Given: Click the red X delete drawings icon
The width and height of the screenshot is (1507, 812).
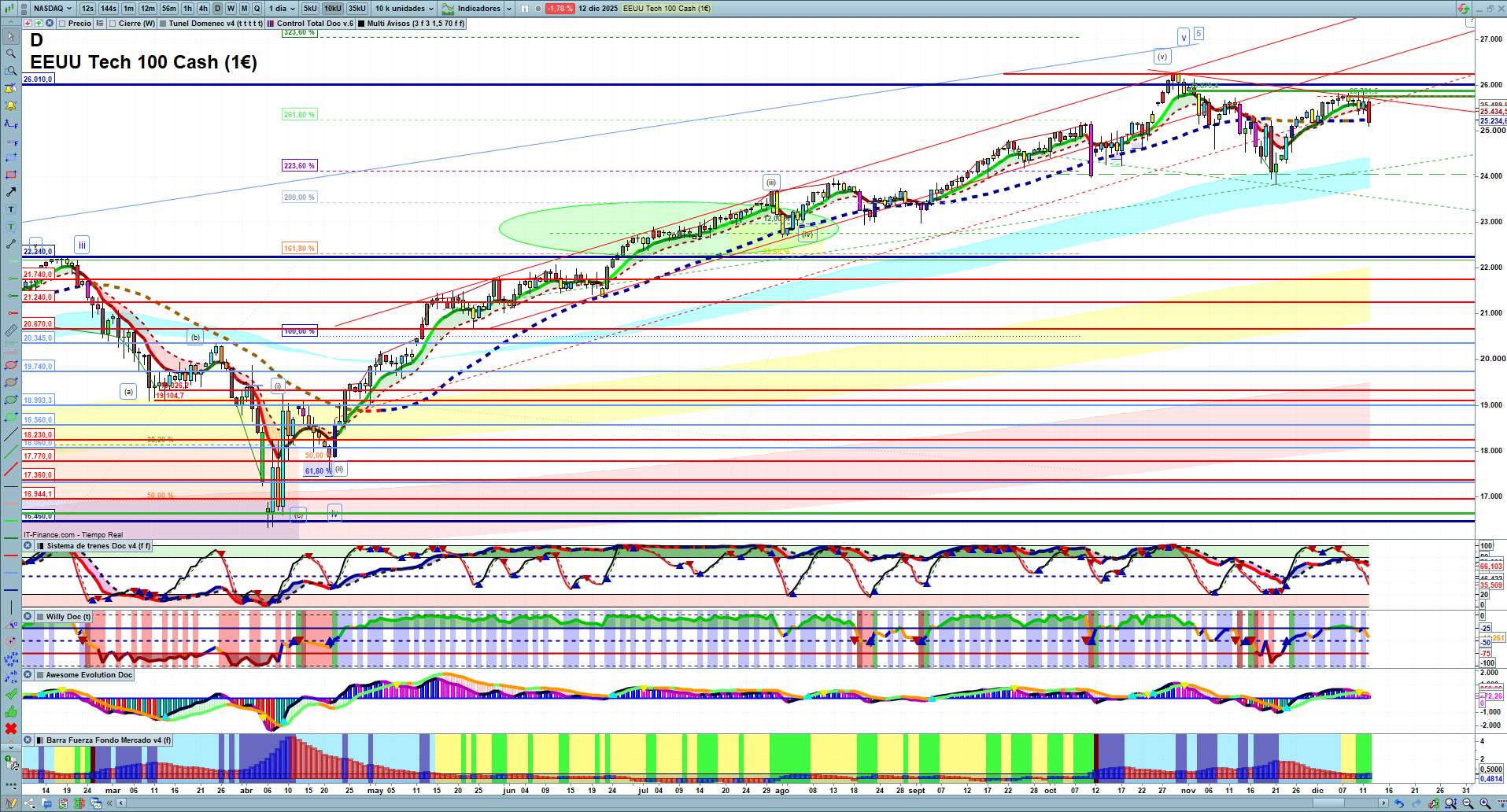Looking at the screenshot, I should pyautogui.click(x=11, y=729).
